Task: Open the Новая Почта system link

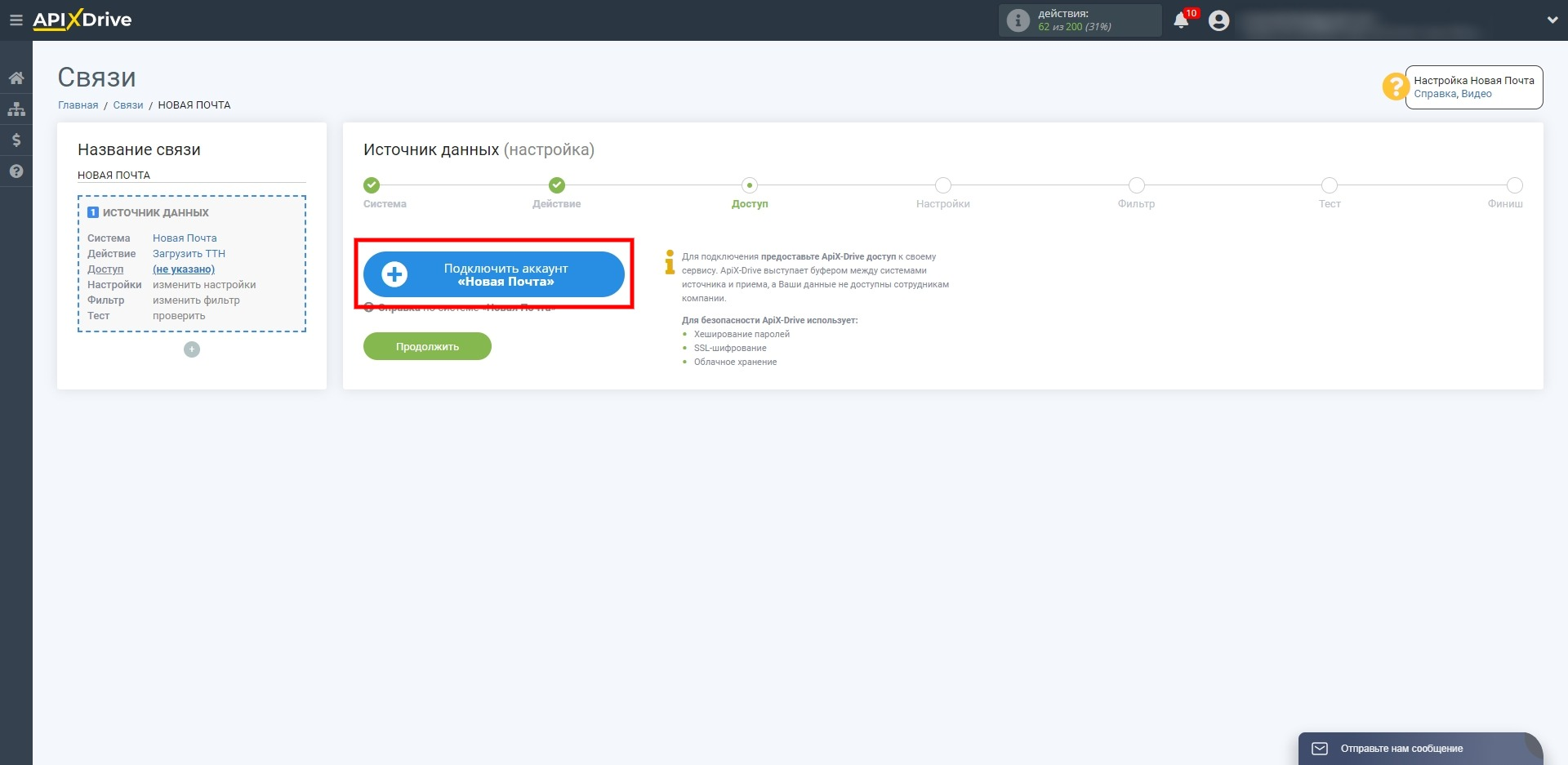Action: [x=185, y=238]
